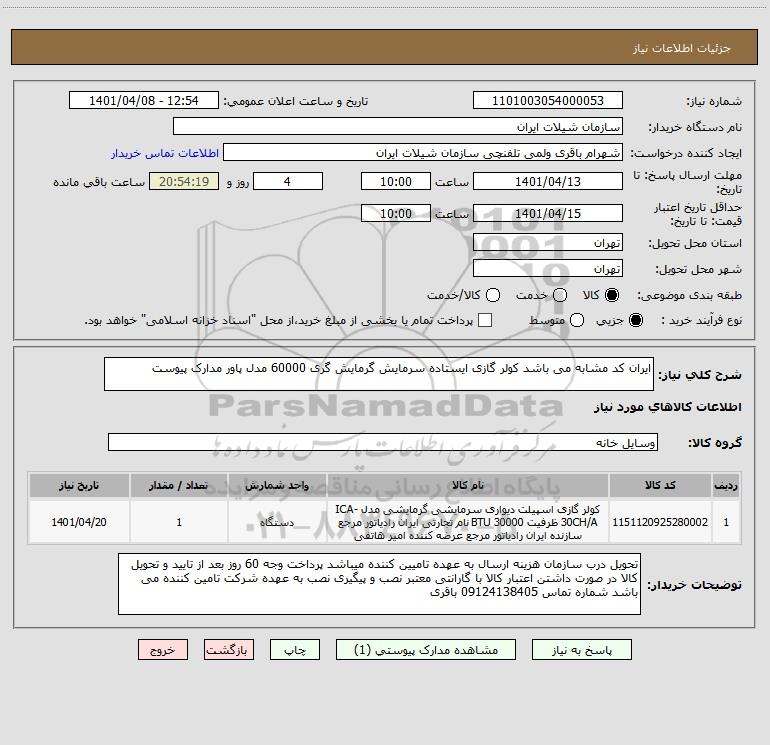This screenshot has height=745, width=770.
Task: Click the کولر گازی اسپیلت item name cell
Action: pyautogui.click(x=468, y=522)
